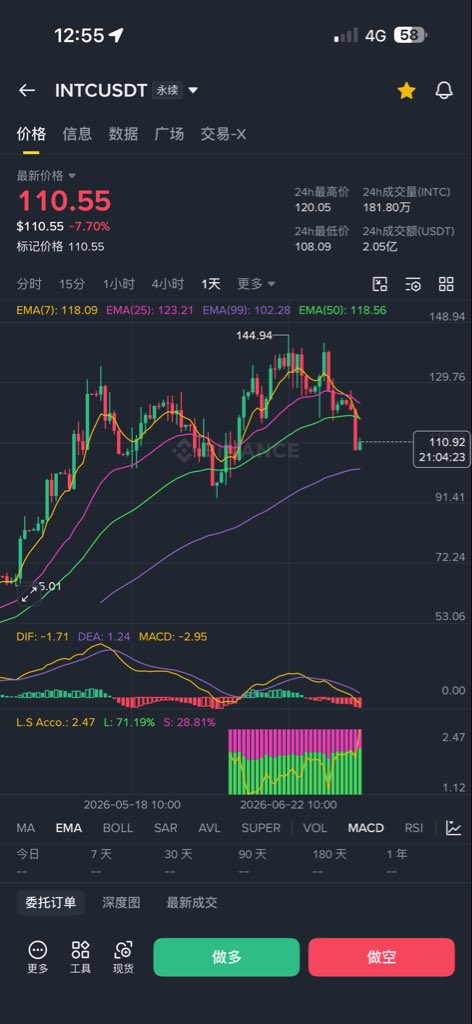Select the 分时 chart interval
Image resolution: width=472 pixels, height=1024 pixels.
pos(29,284)
